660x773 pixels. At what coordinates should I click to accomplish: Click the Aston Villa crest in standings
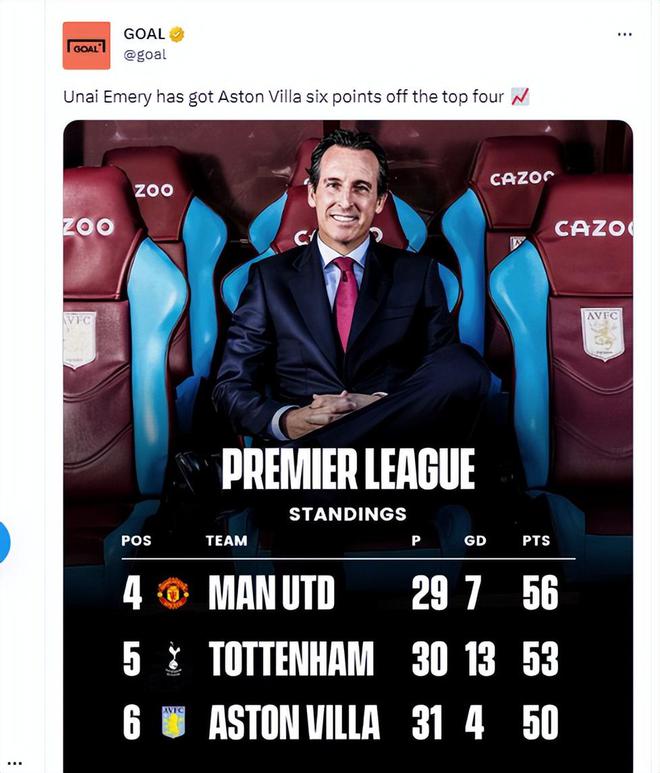(173, 722)
